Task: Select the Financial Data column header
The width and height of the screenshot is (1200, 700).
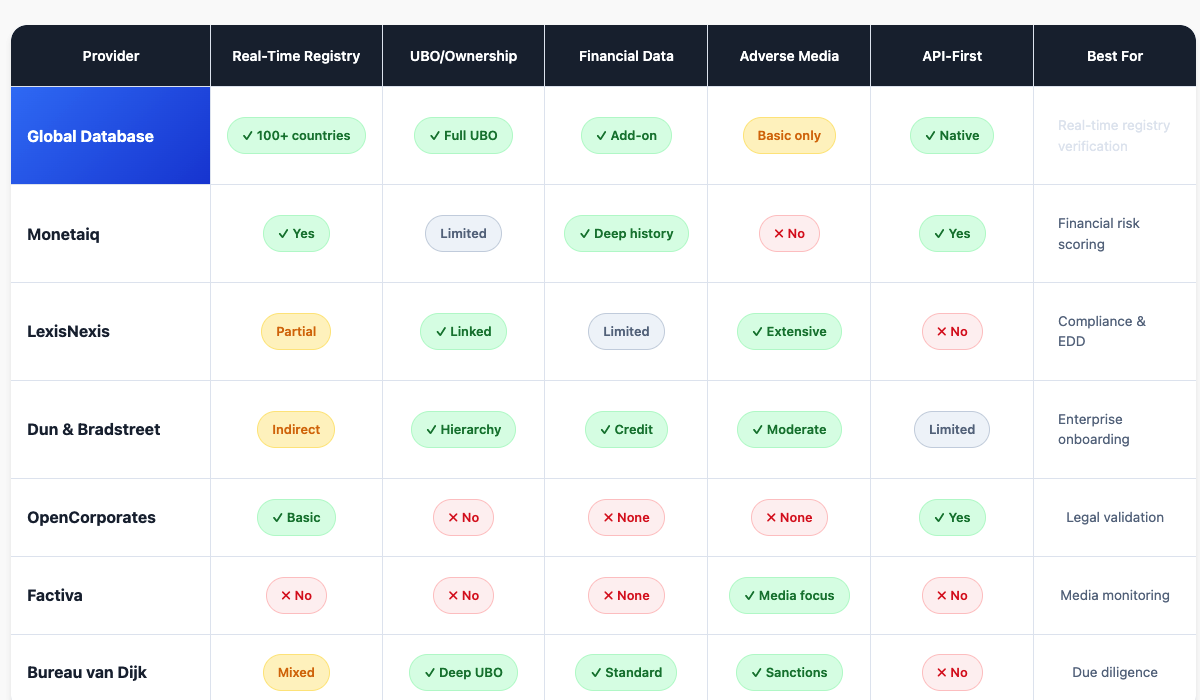Action: [626, 56]
